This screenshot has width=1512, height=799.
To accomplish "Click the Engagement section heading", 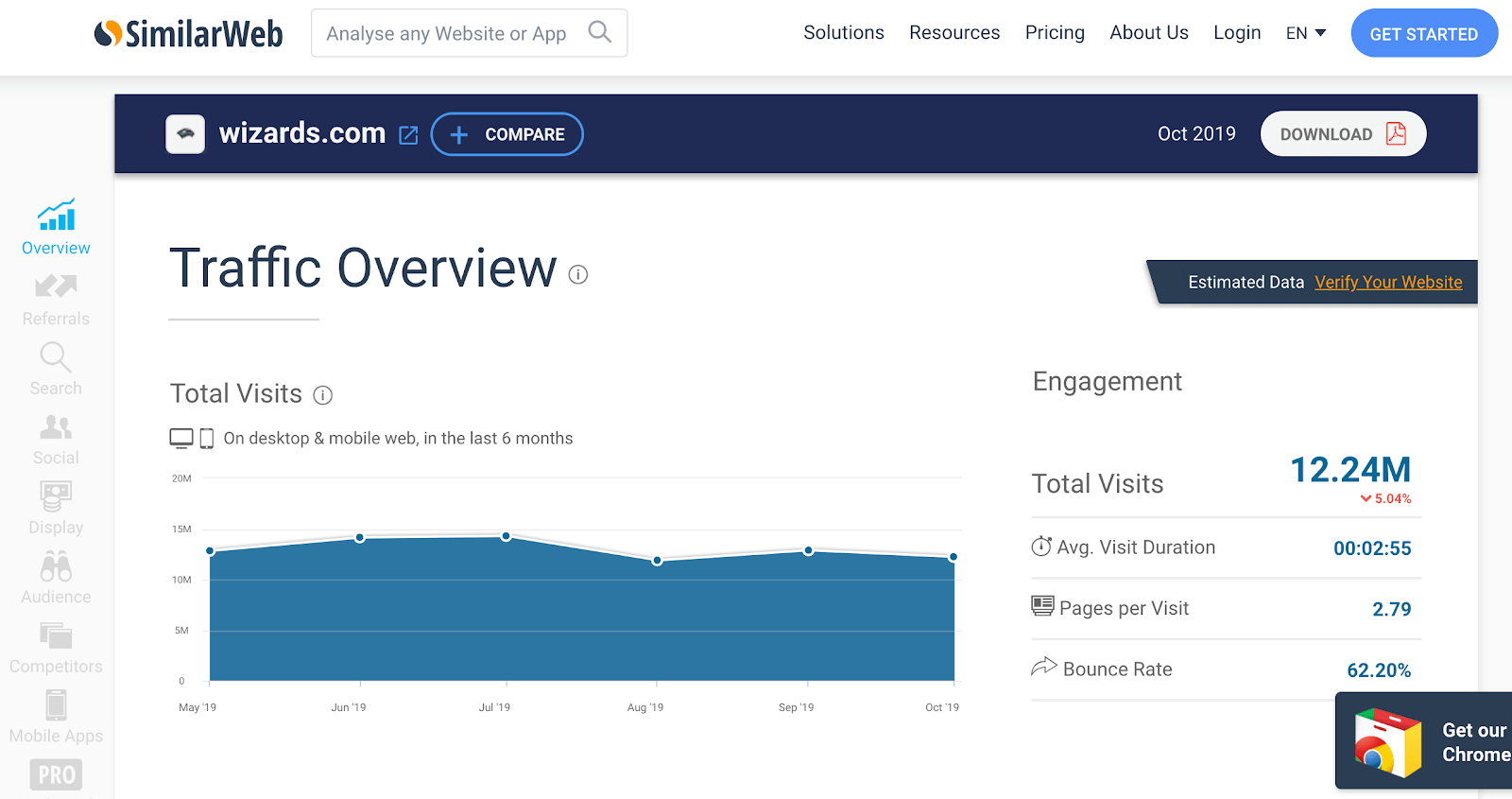I will pos(1107,382).
